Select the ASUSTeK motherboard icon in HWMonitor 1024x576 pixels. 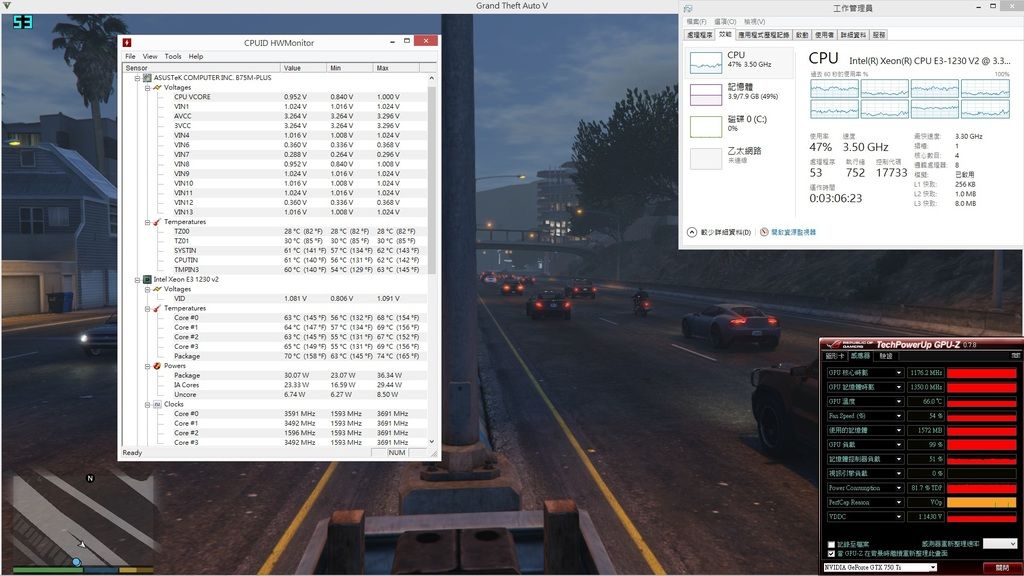(148, 78)
